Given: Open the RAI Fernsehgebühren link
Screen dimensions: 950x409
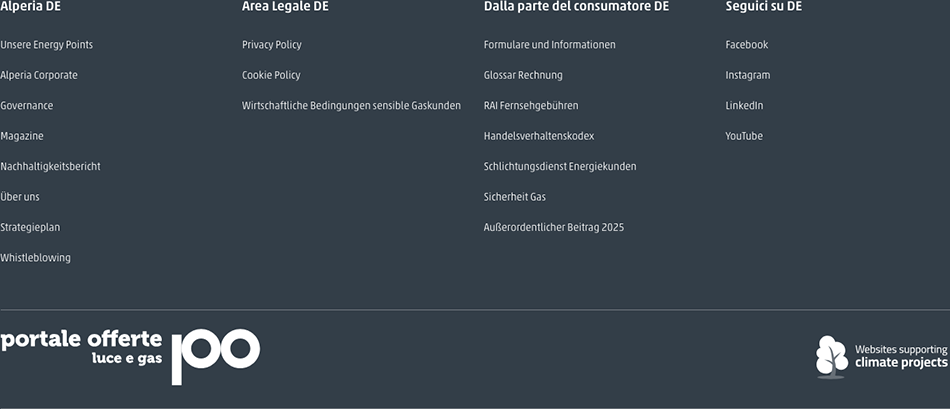Looking at the screenshot, I should pyautogui.click(x=531, y=105).
